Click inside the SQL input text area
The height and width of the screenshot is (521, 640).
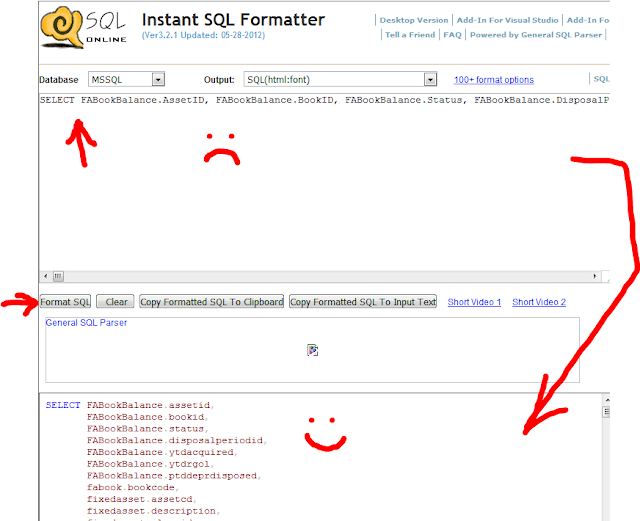pos(324,182)
